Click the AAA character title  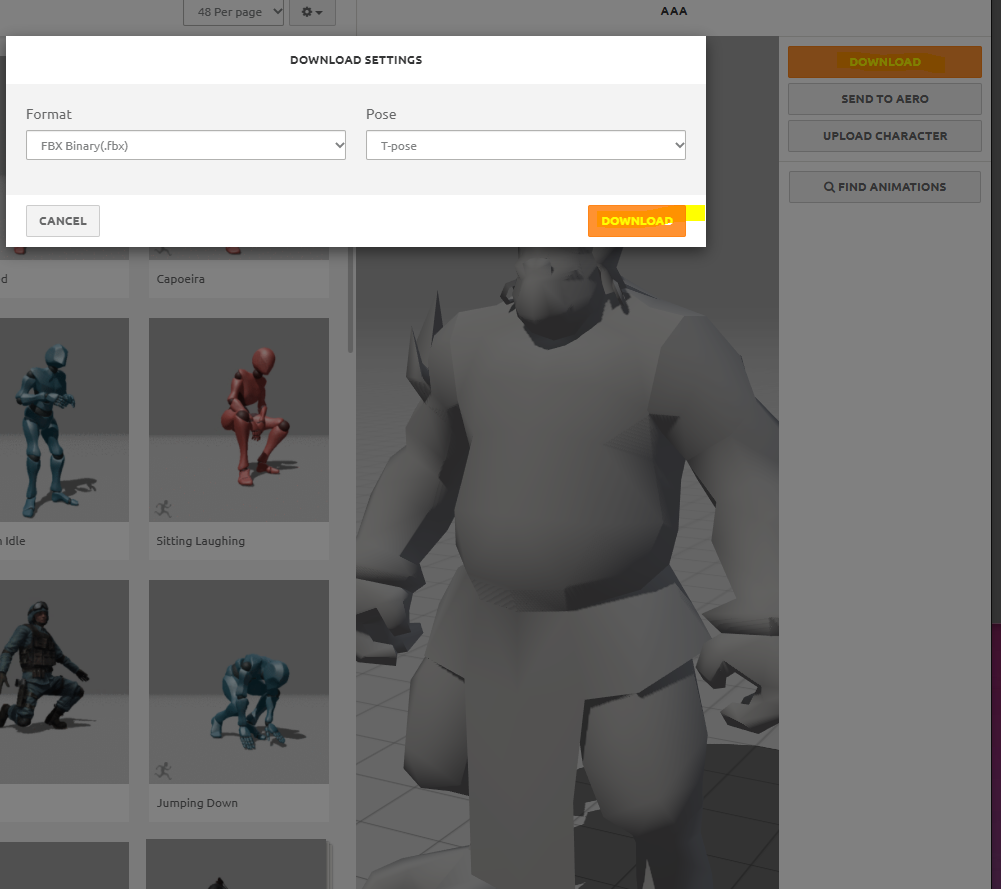(674, 11)
